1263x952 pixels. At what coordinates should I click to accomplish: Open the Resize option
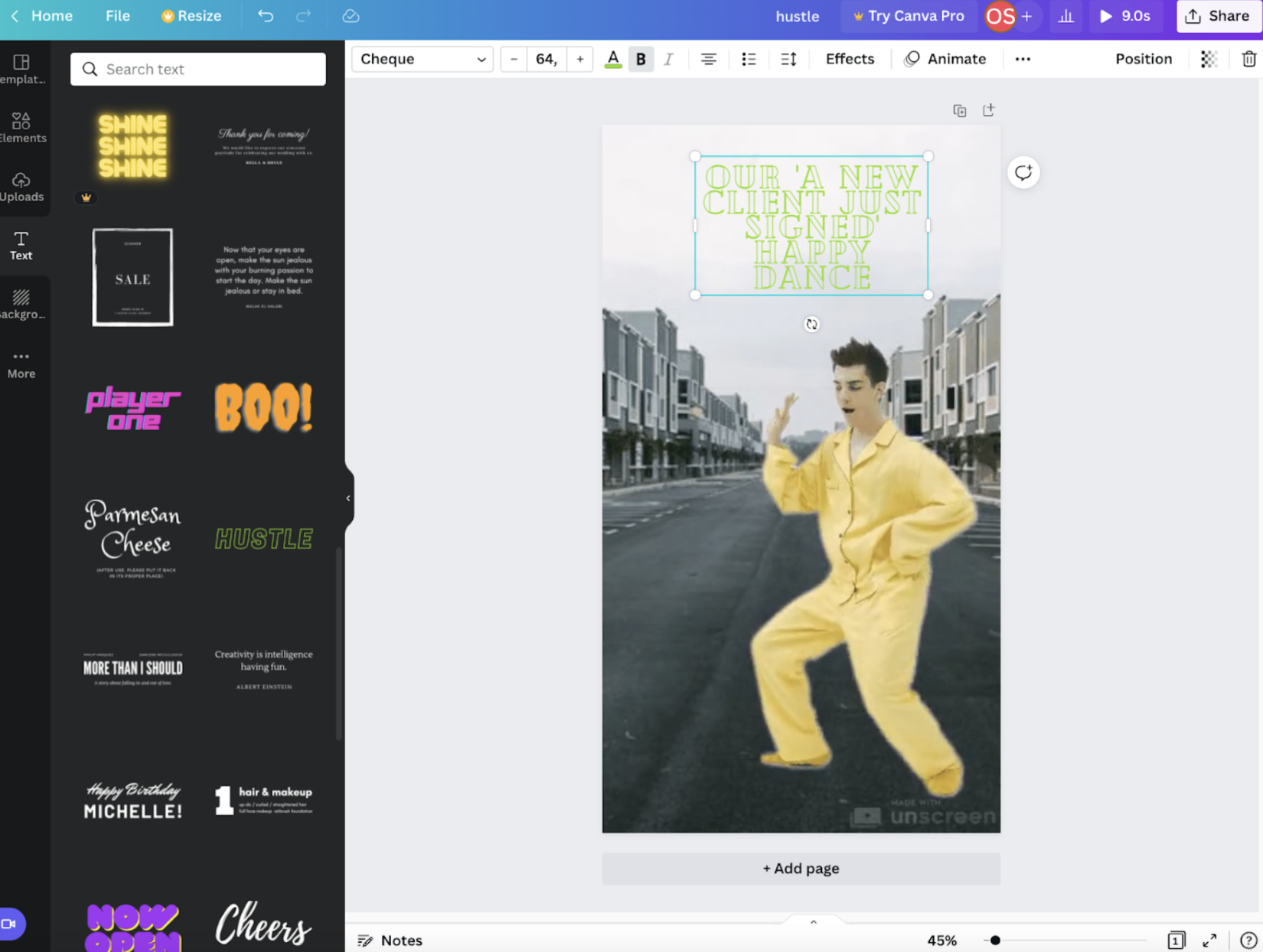191,16
